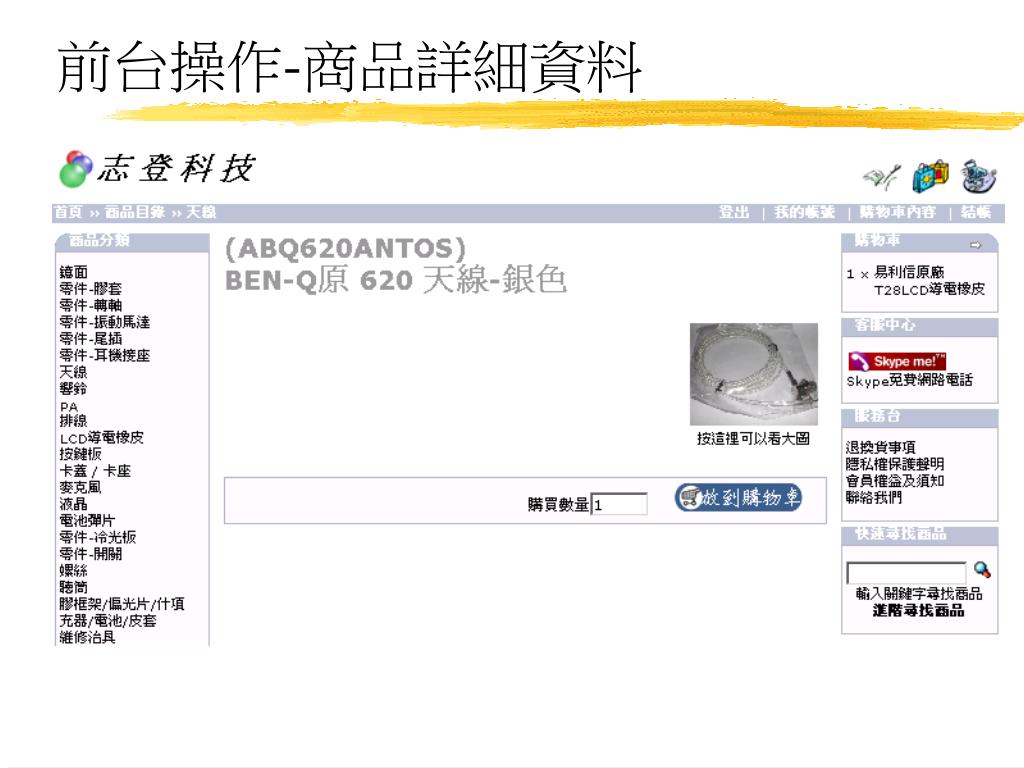1024x768 pixels.
Task: Click the Skype me! button image
Action: [897, 361]
